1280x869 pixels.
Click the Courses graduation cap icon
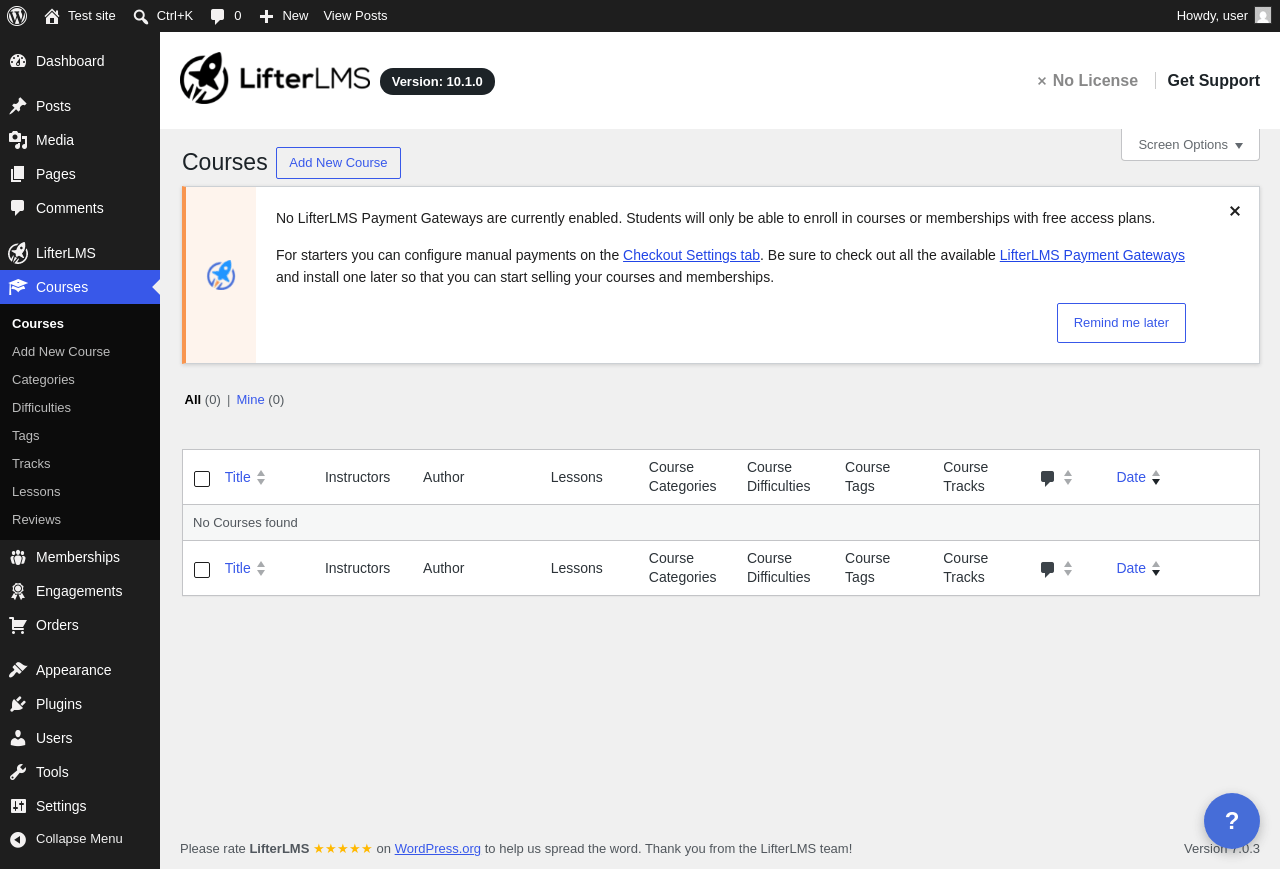[x=18, y=287]
